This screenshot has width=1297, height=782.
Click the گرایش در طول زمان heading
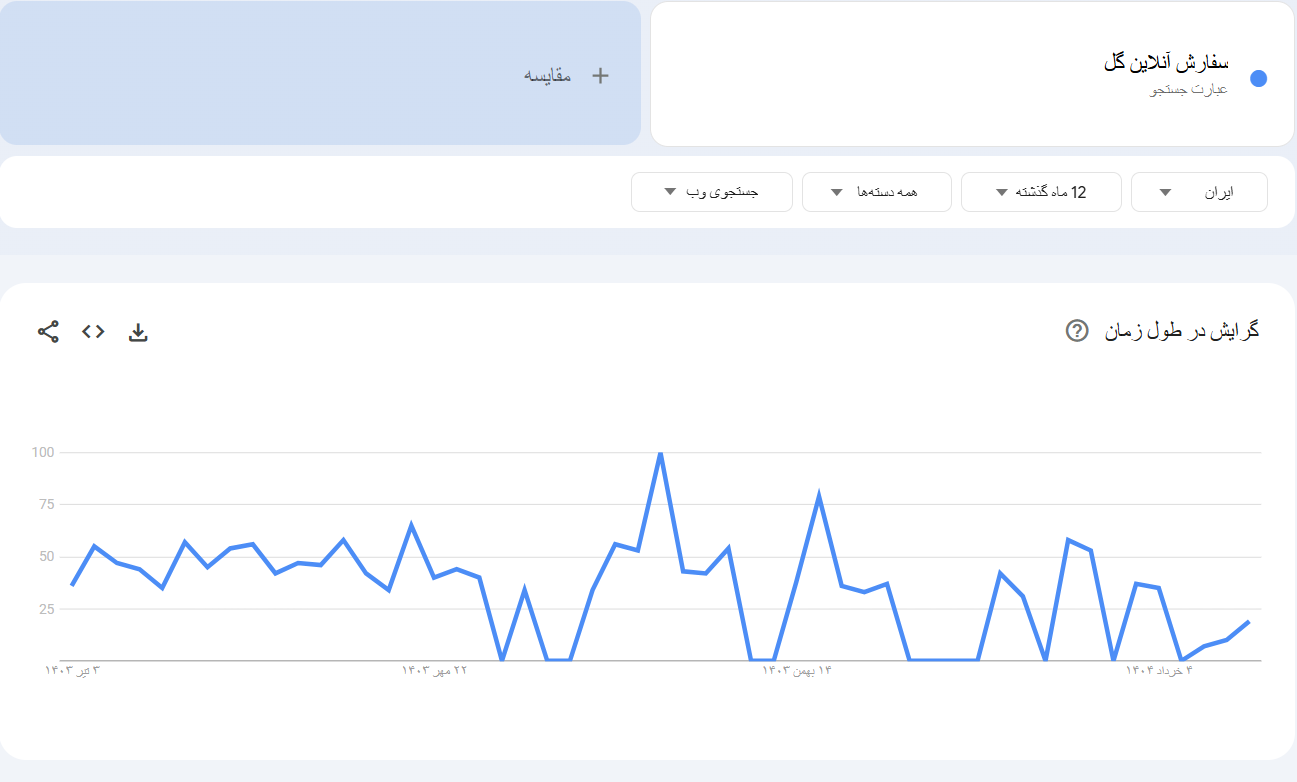[1181, 331]
